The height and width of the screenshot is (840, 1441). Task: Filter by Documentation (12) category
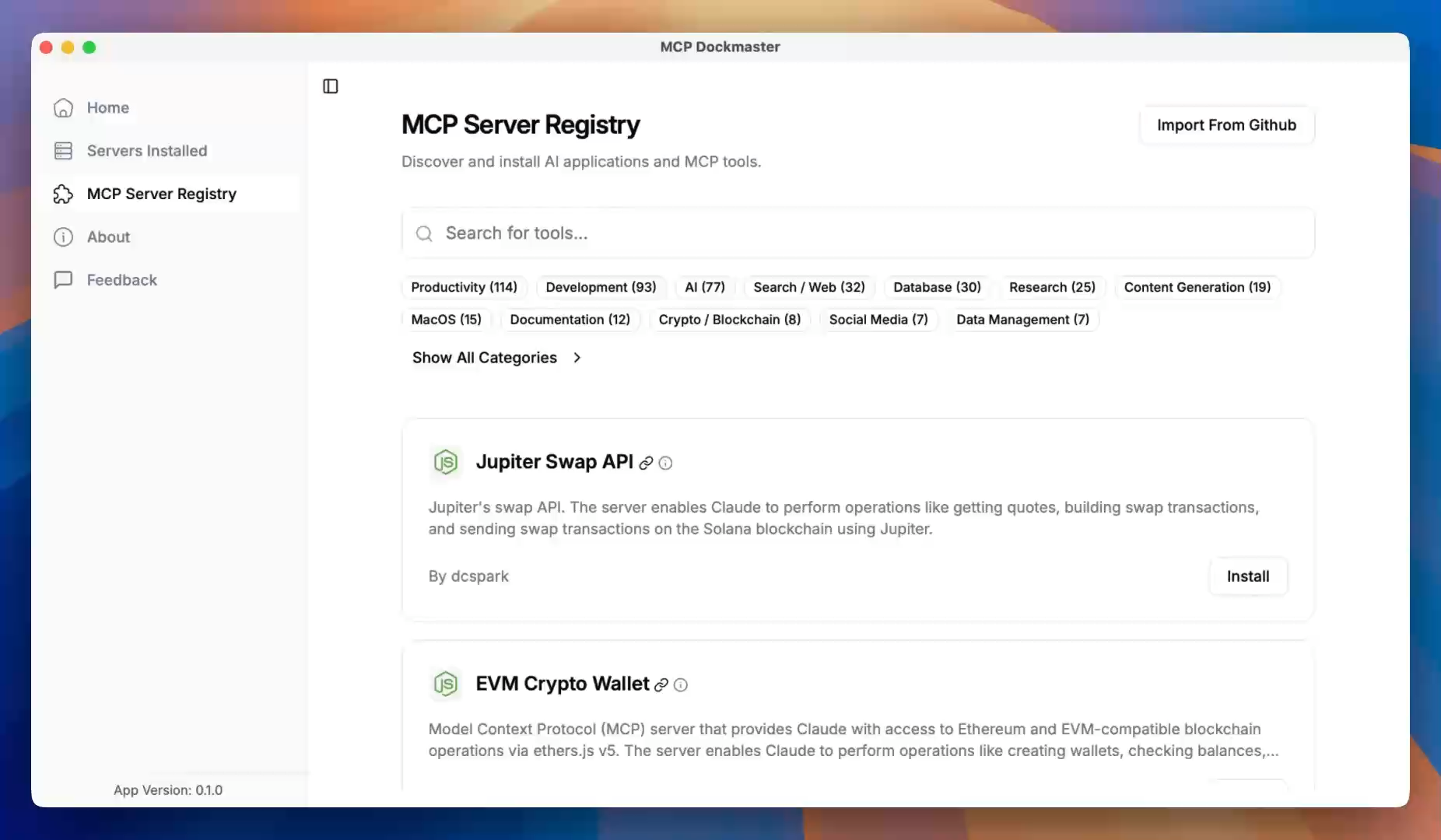(570, 320)
